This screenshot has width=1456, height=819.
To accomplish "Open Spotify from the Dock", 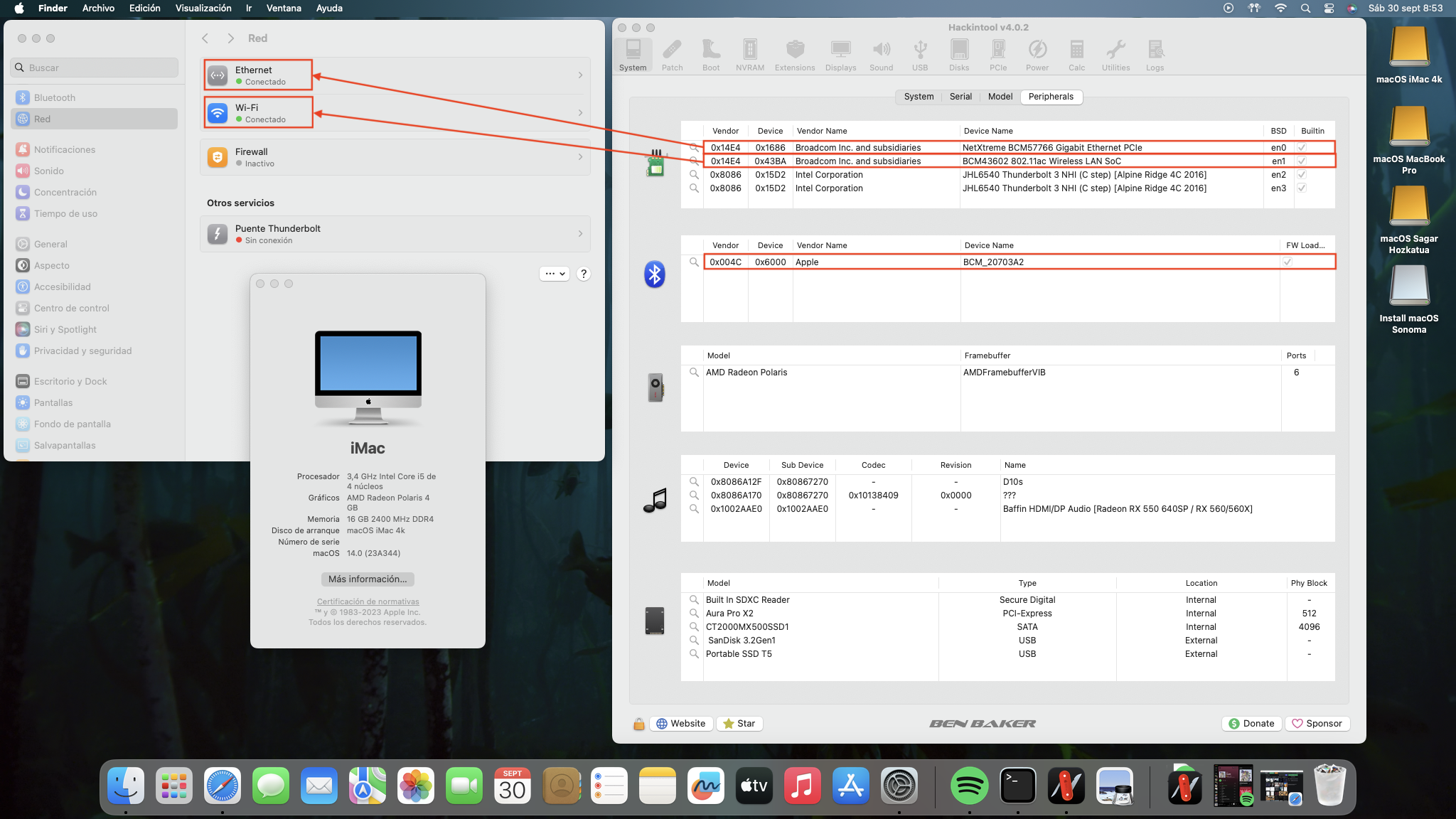I will (969, 786).
